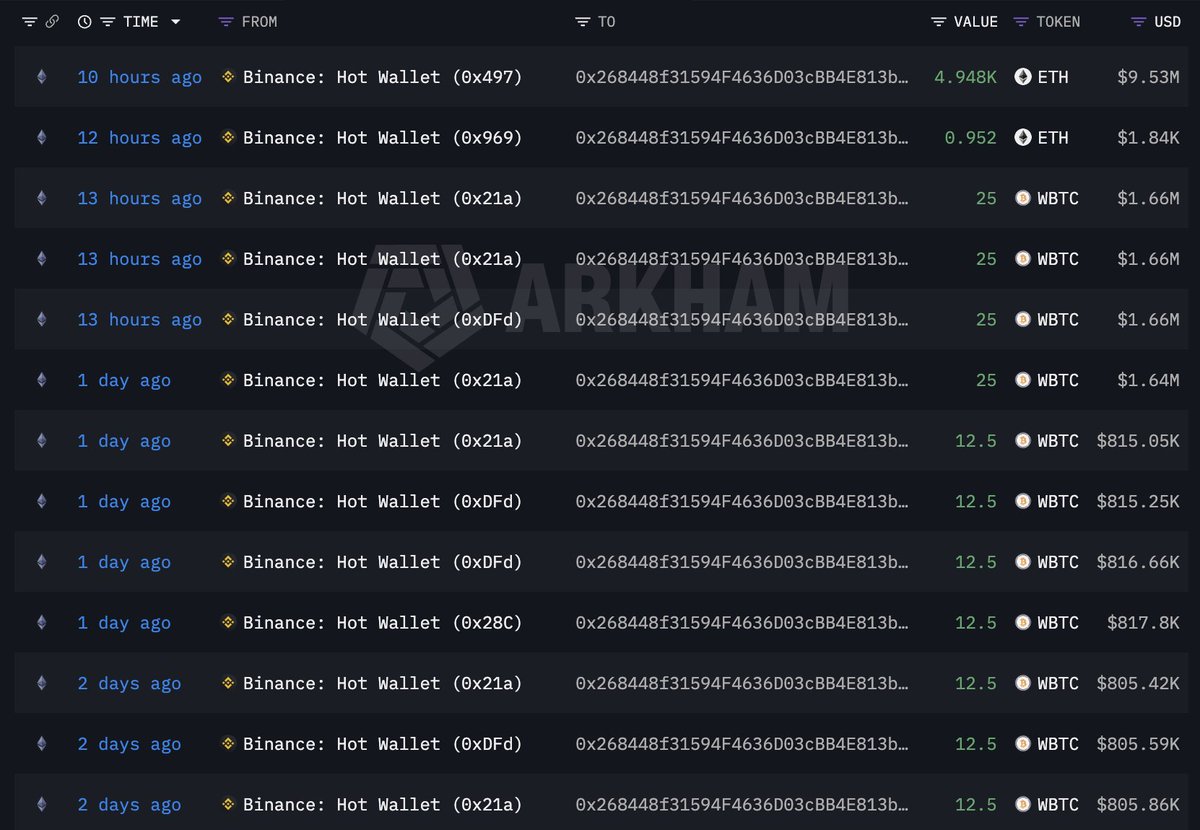The width and height of the screenshot is (1200, 830).
Task: Open the FROM column filter
Action: click(227, 21)
